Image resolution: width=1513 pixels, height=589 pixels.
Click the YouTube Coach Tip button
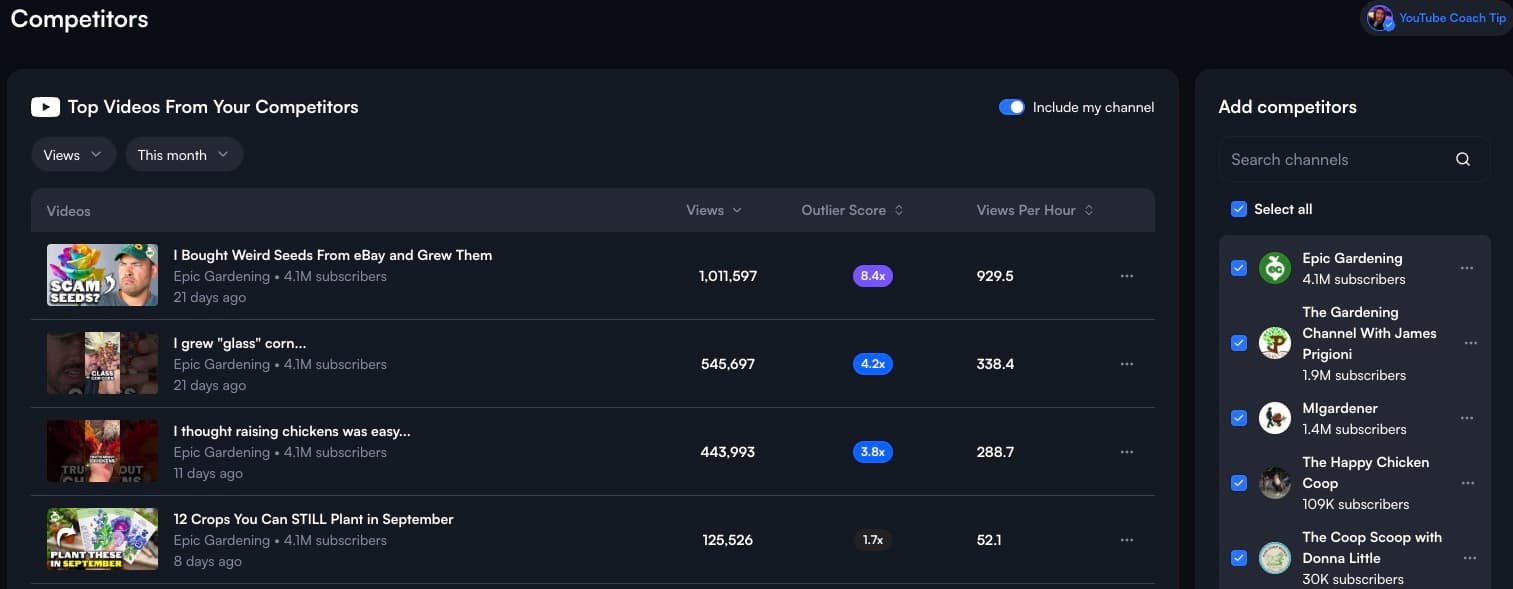[1436, 18]
